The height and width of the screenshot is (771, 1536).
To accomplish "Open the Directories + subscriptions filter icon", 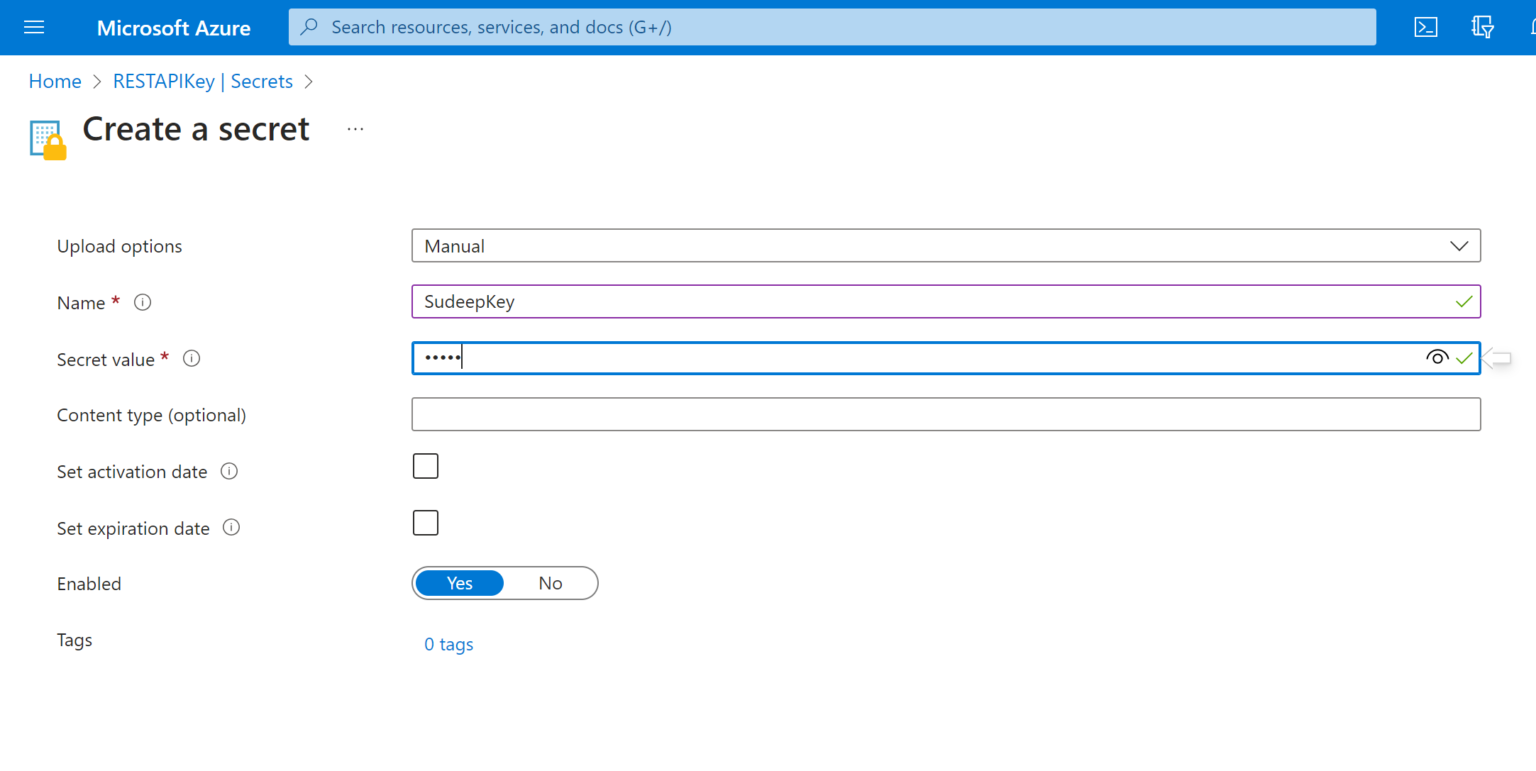I will pos(1483,27).
